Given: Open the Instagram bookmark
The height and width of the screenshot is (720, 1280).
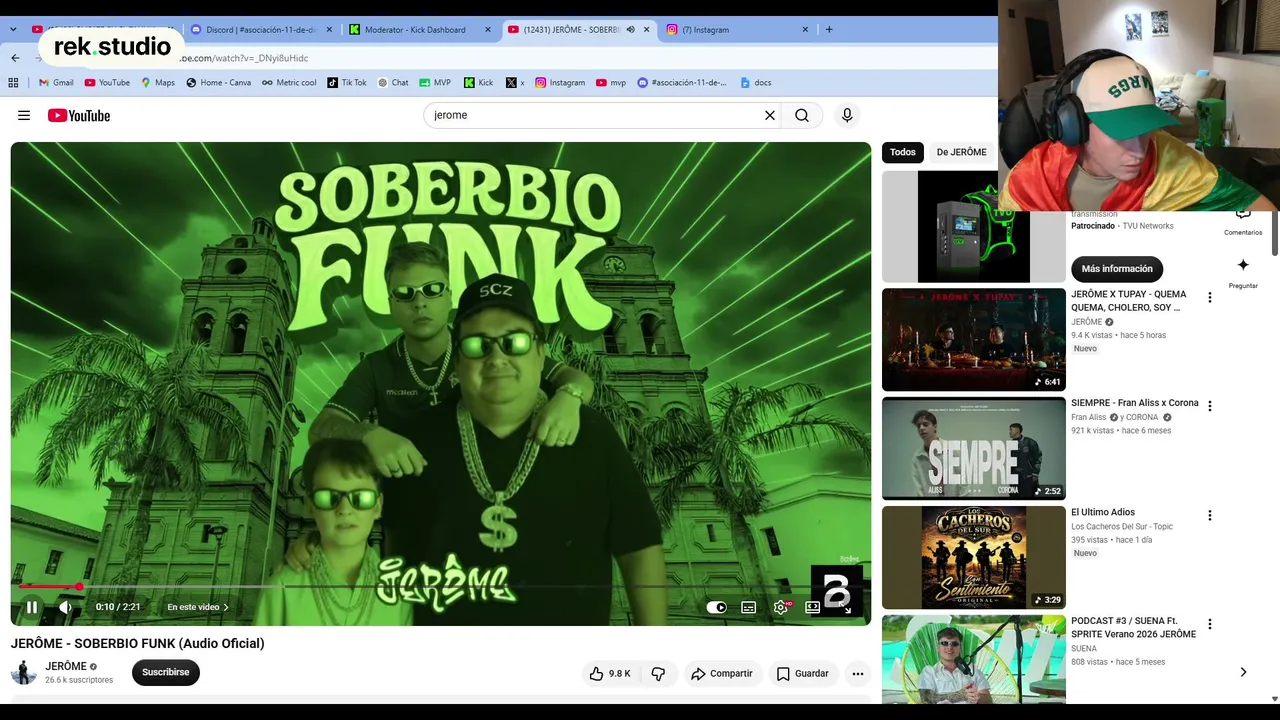Looking at the screenshot, I should [x=560, y=83].
